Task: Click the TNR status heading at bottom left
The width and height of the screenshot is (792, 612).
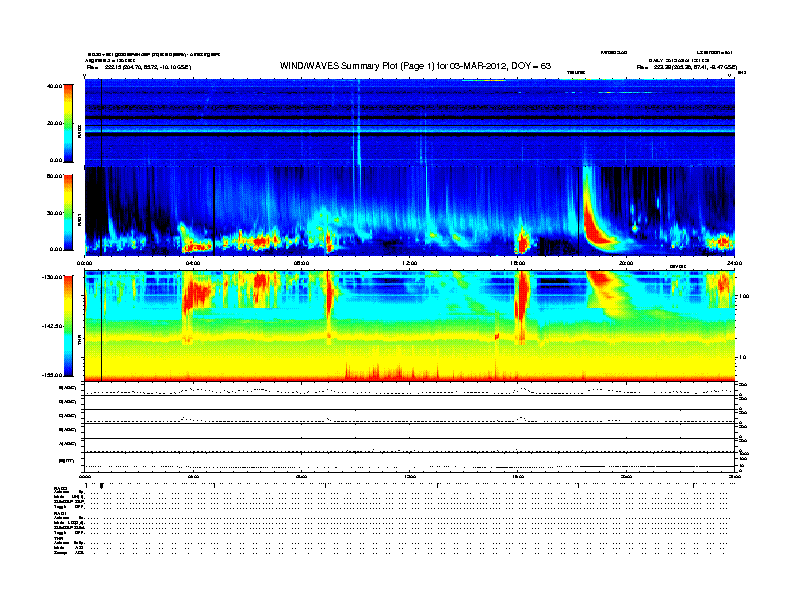Action: point(58,539)
